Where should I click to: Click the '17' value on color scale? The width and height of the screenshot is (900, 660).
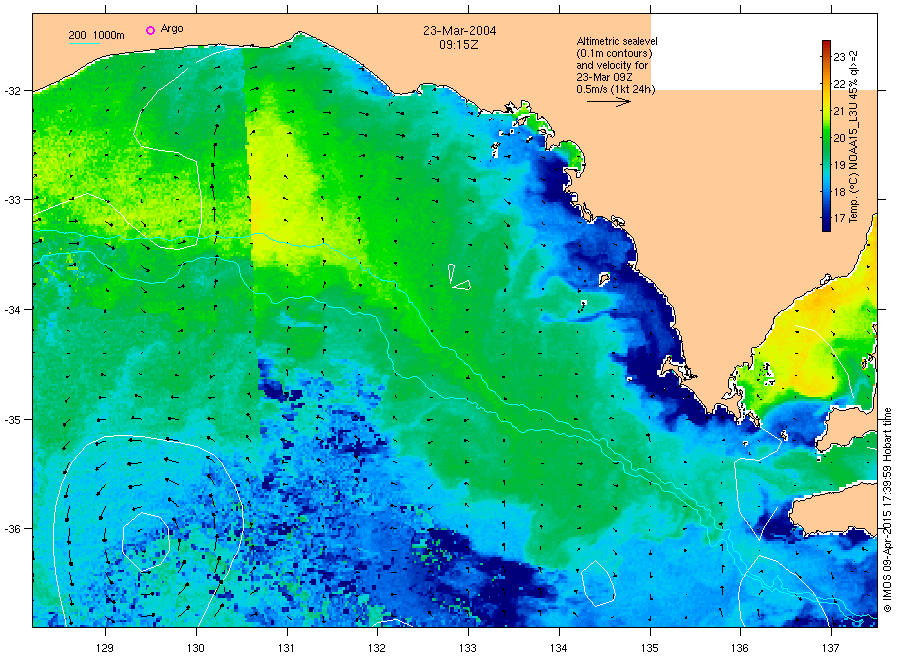click(839, 218)
